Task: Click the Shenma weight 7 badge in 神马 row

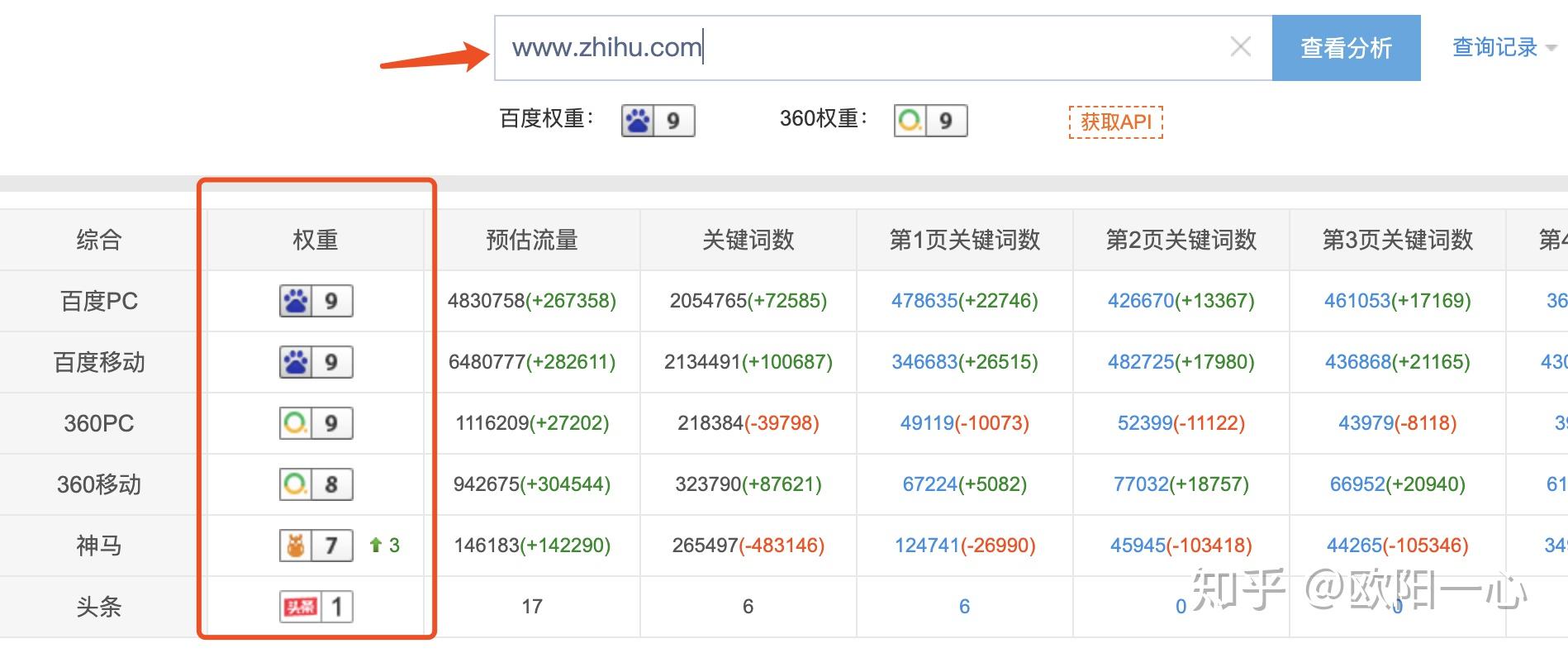Action: pyautogui.click(x=316, y=546)
